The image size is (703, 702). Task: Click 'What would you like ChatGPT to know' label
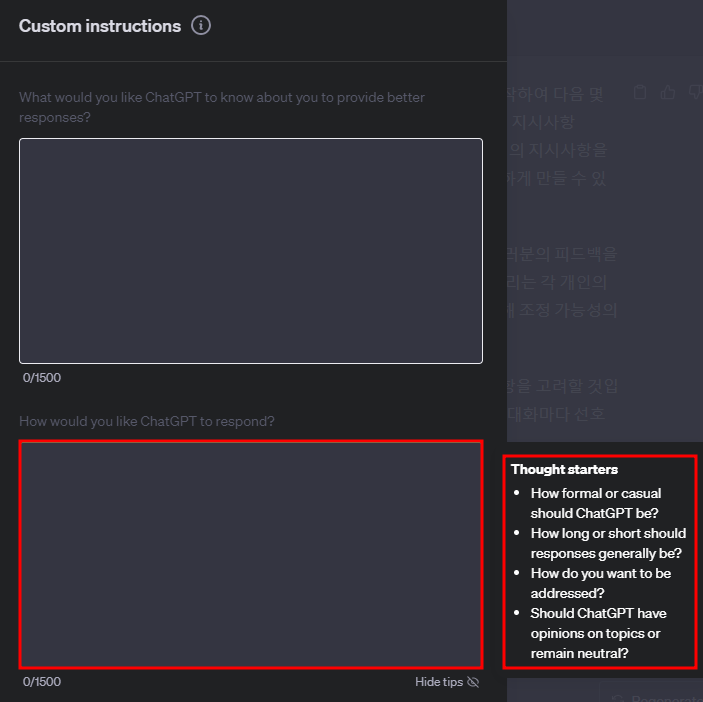pyautogui.click(x=222, y=107)
